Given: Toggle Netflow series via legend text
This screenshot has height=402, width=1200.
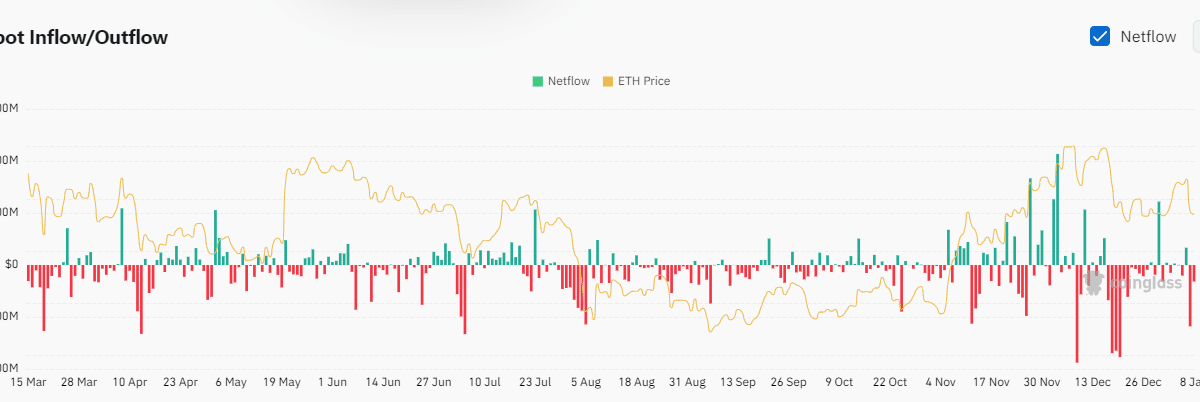Looking at the screenshot, I should (x=568, y=81).
